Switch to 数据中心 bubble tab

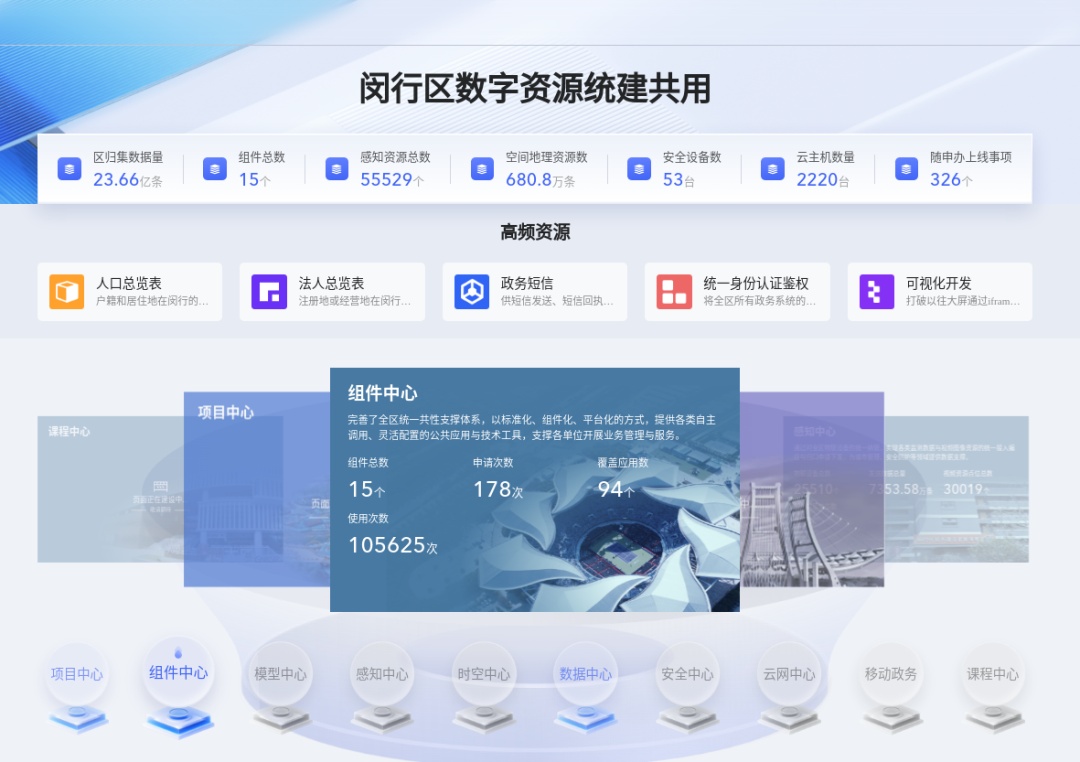pos(585,674)
